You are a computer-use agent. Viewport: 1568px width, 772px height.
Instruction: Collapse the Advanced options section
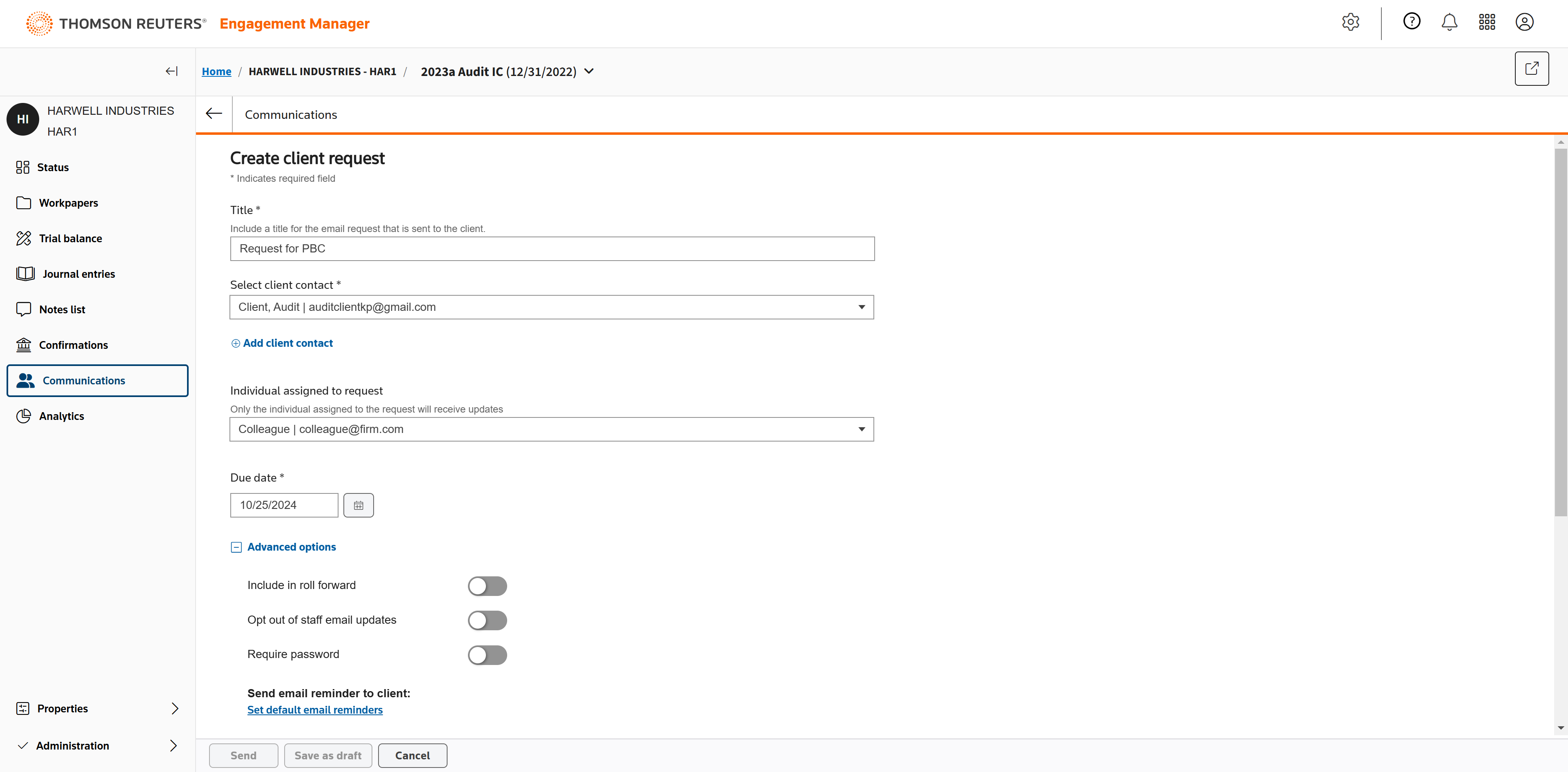[x=236, y=547]
